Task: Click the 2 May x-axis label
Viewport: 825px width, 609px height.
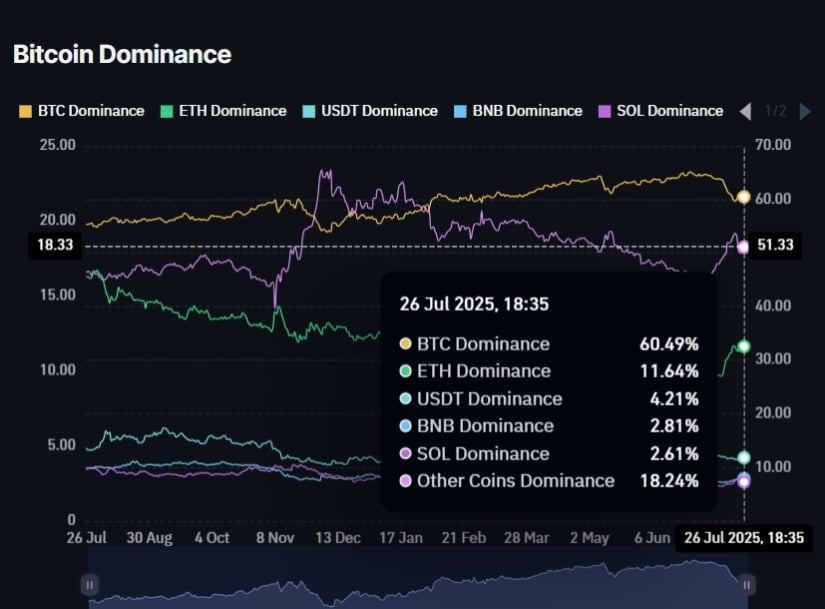Action: 589,538
